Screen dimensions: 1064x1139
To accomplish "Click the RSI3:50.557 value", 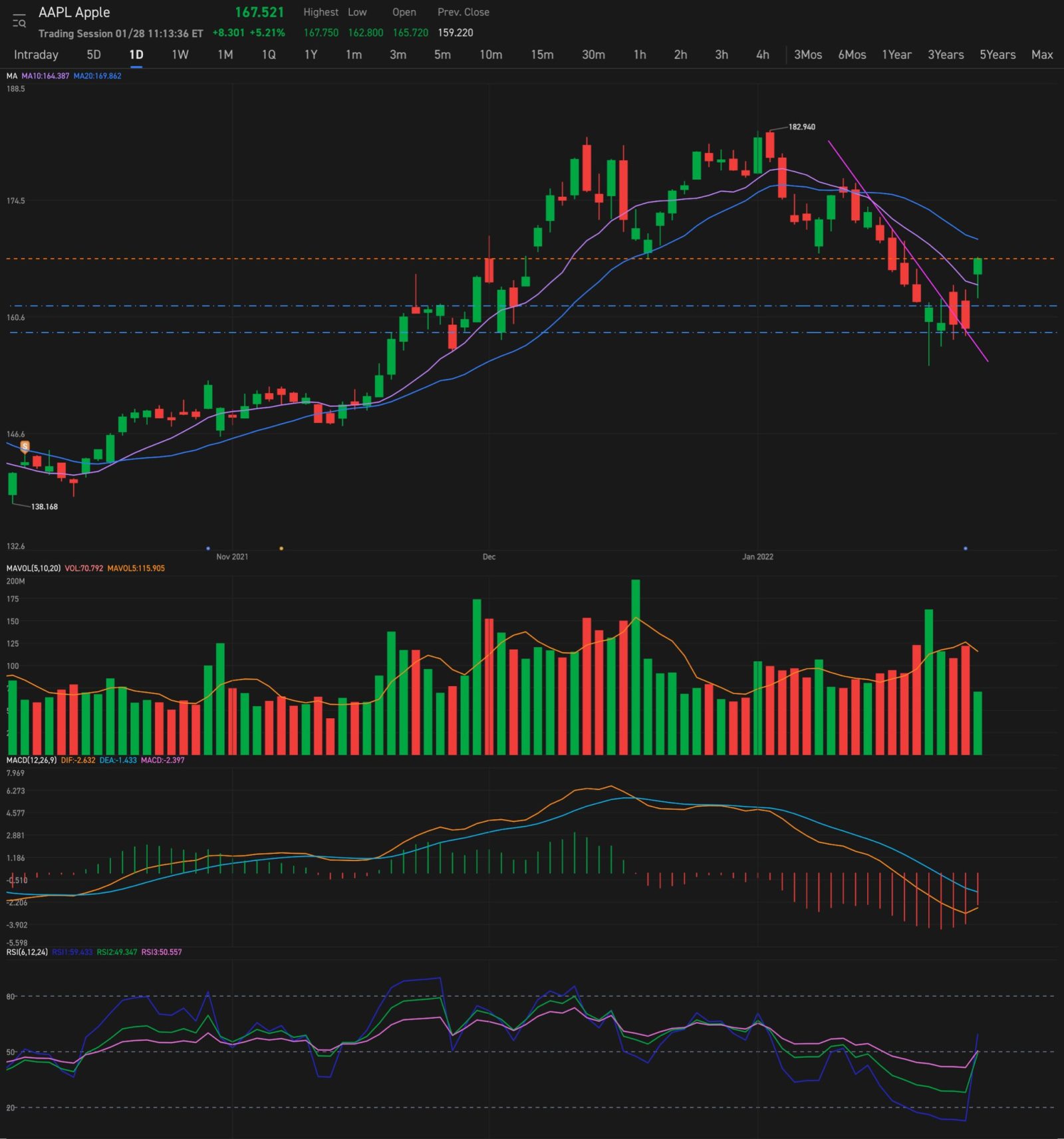I will pos(162,952).
